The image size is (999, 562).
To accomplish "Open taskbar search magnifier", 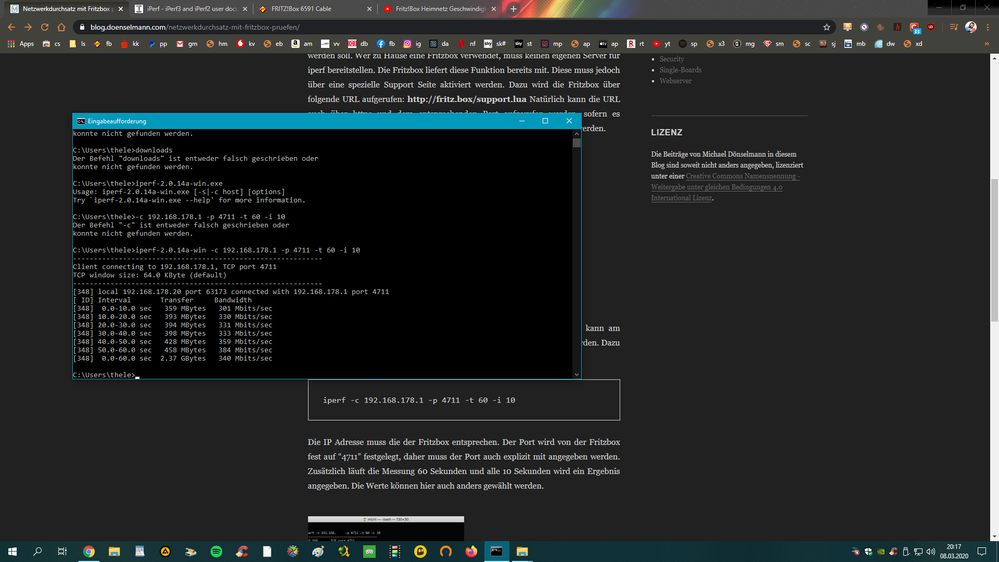I will tap(37, 551).
